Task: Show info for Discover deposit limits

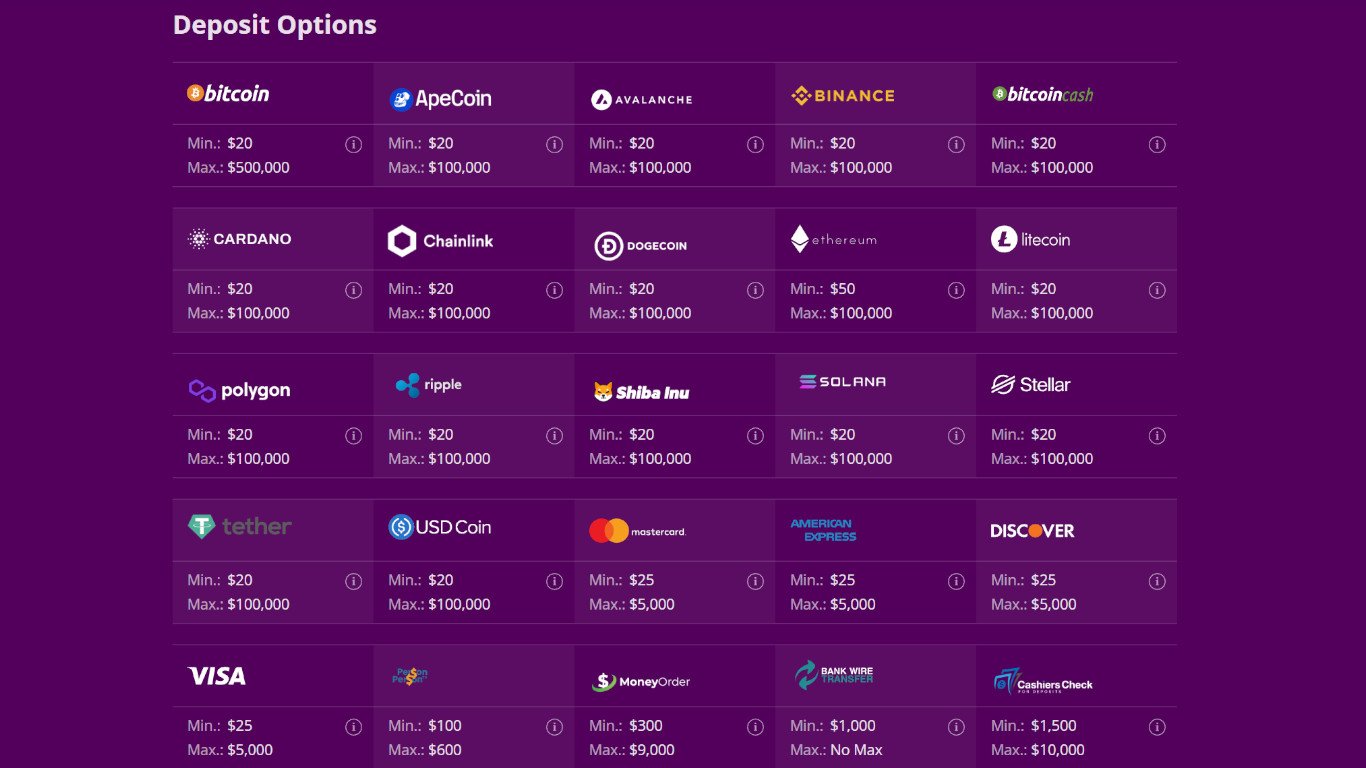Action: (x=1157, y=581)
